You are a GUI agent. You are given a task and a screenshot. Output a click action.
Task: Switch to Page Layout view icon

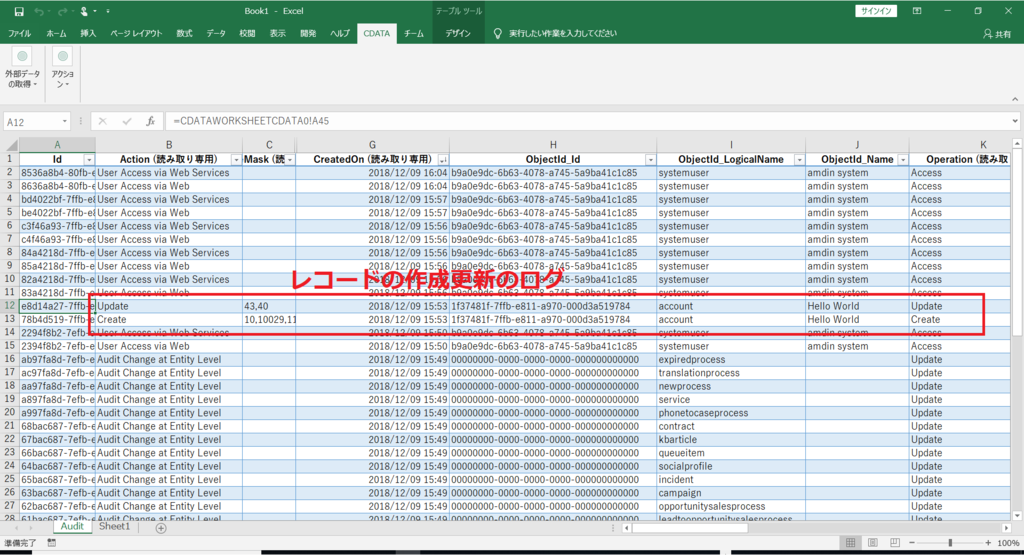872,543
